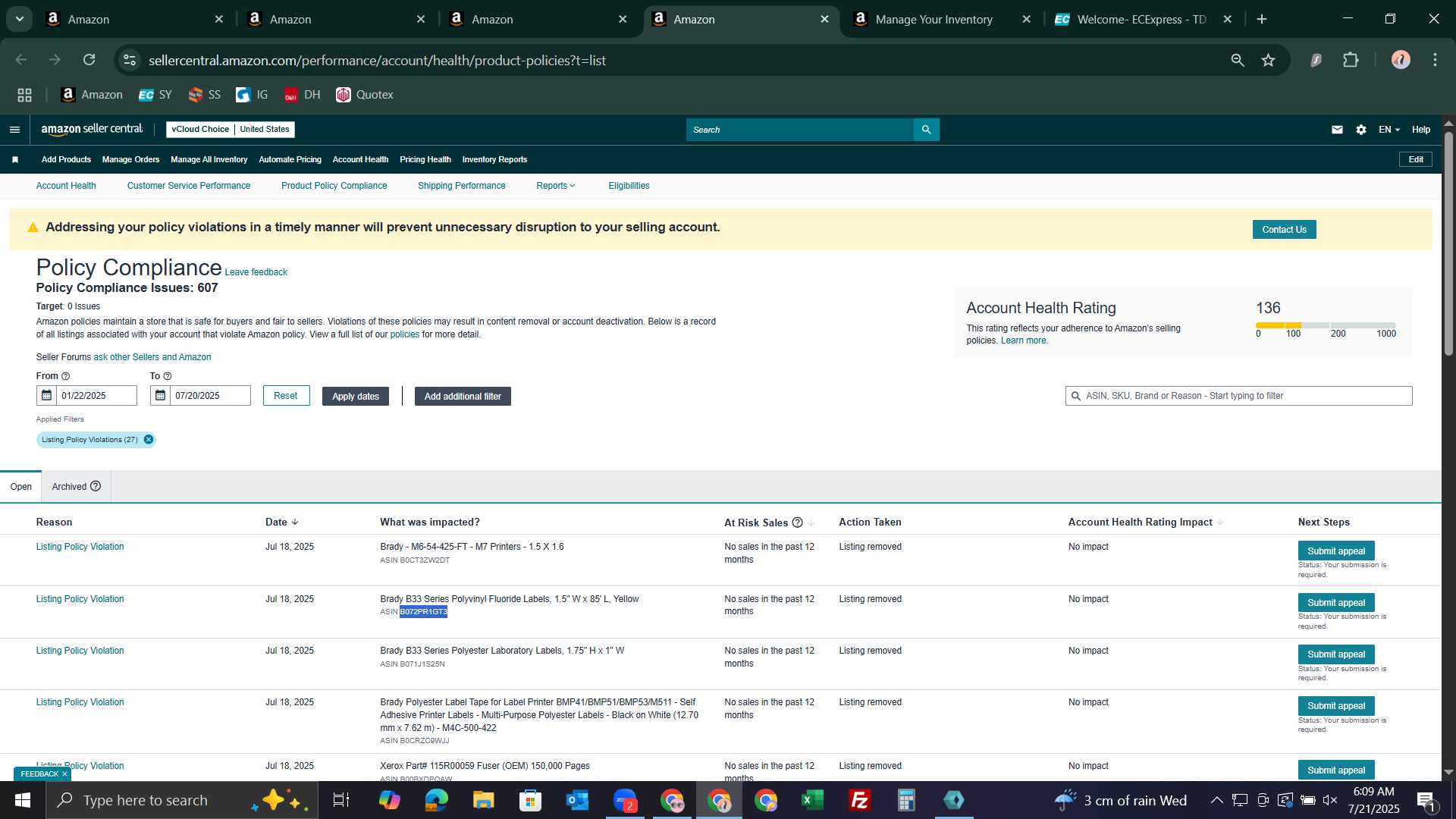
Task: Open FileZilla from the taskbar
Action: click(x=859, y=800)
